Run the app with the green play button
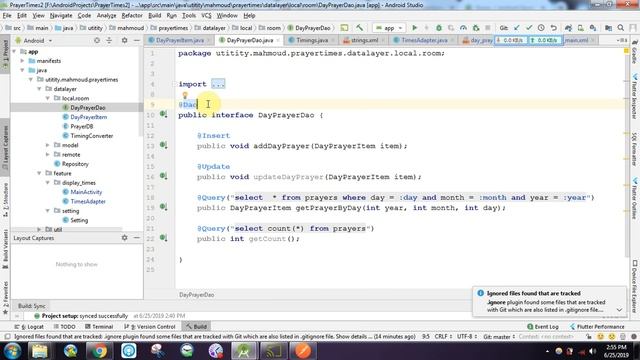This screenshot has width=640, height=360. tap(414, 28)
